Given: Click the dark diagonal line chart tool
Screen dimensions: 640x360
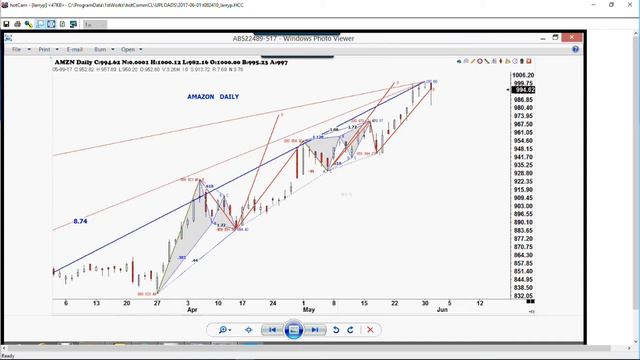Looking at the screenshot, I should click(487, 61).
